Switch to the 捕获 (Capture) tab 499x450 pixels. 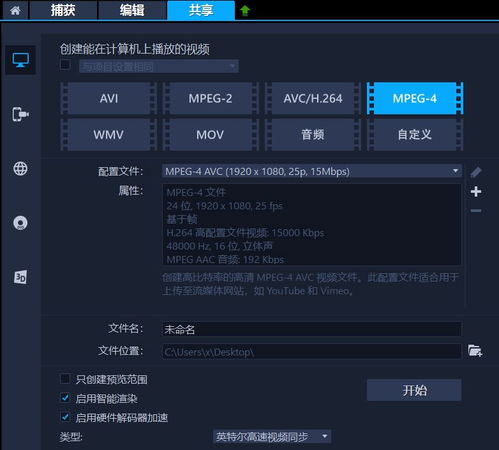pos(63,10)
